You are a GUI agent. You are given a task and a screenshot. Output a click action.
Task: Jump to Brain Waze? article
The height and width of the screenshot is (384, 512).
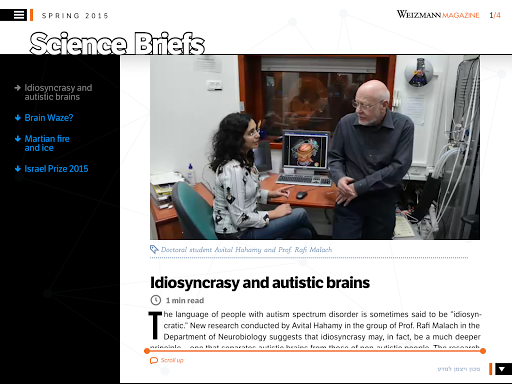tap(49, 118)
